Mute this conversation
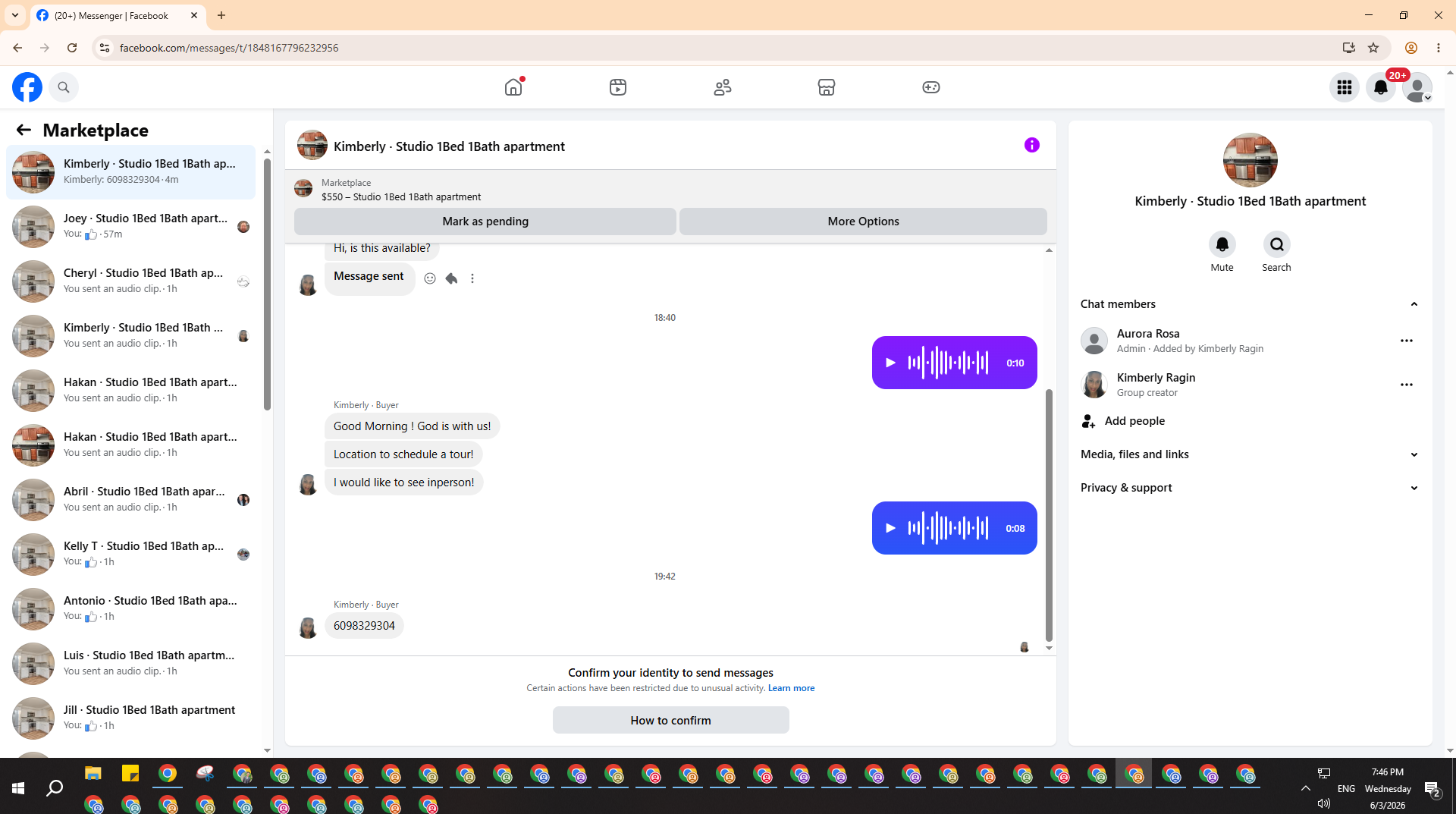The width and height of the screenshot is (1456, 814). coord(1222,244)
